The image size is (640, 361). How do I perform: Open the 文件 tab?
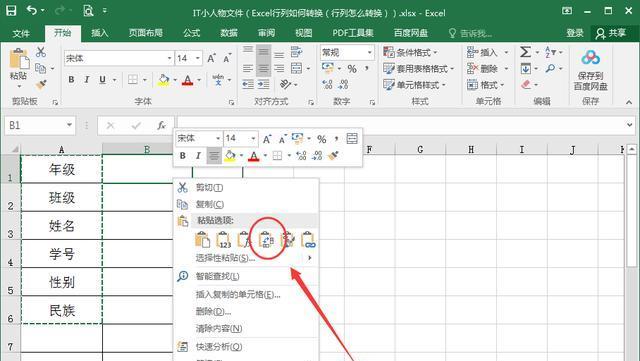tap(21, 33)
